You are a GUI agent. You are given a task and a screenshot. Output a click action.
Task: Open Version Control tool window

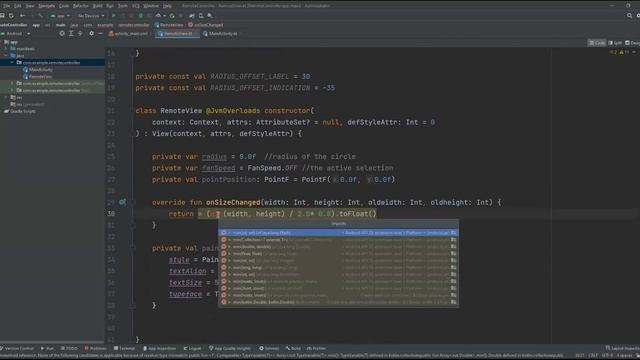click(17, 348)
